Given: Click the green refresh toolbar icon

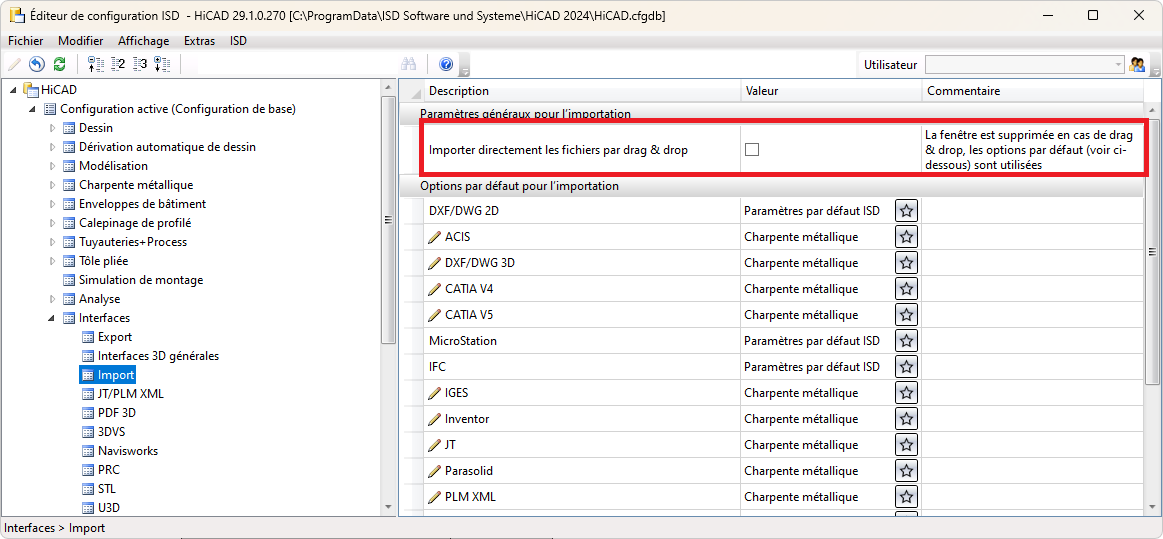Looking at the screenshot, I should click(x=59, y=65).
